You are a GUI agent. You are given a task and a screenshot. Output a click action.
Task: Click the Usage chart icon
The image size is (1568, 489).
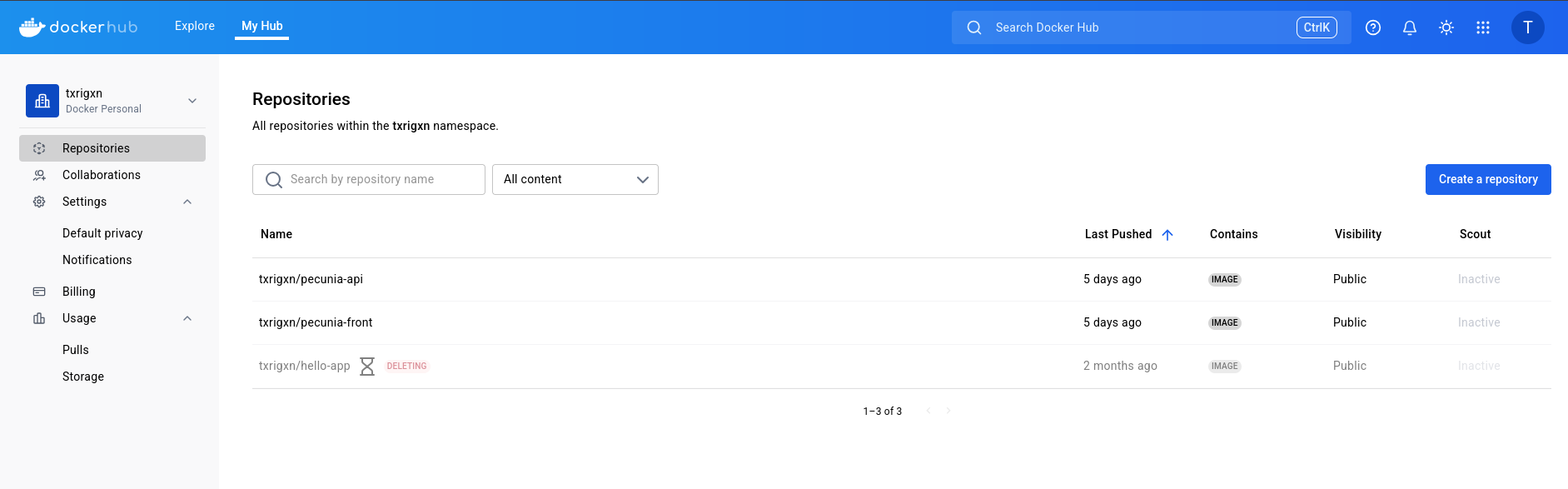[39, 318]
